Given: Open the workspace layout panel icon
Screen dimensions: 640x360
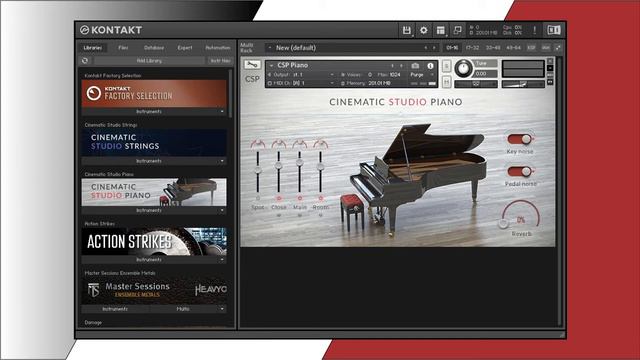Looking at the screenshot, I should (440, 30).
